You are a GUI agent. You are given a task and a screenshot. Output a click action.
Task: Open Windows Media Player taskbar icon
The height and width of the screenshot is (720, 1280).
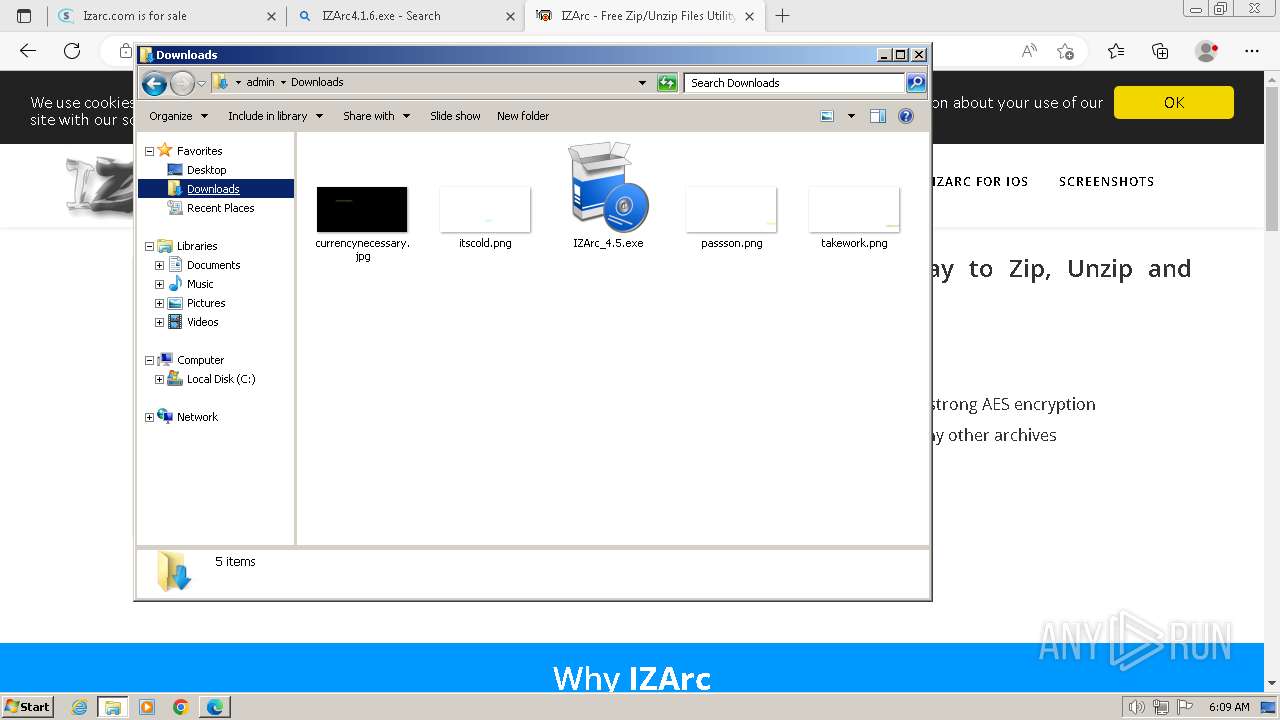pyautogui.click(x=147, y=707)
